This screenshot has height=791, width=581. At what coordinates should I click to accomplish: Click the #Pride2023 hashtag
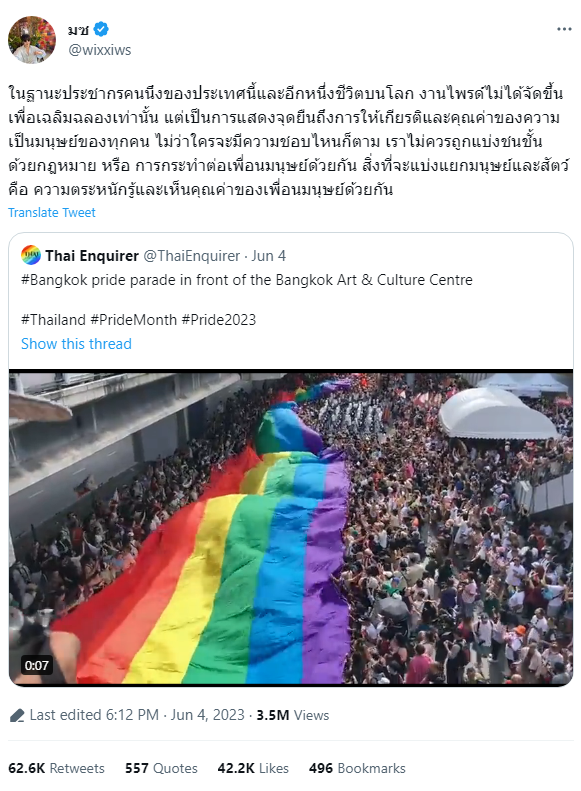tap(219, 320)
